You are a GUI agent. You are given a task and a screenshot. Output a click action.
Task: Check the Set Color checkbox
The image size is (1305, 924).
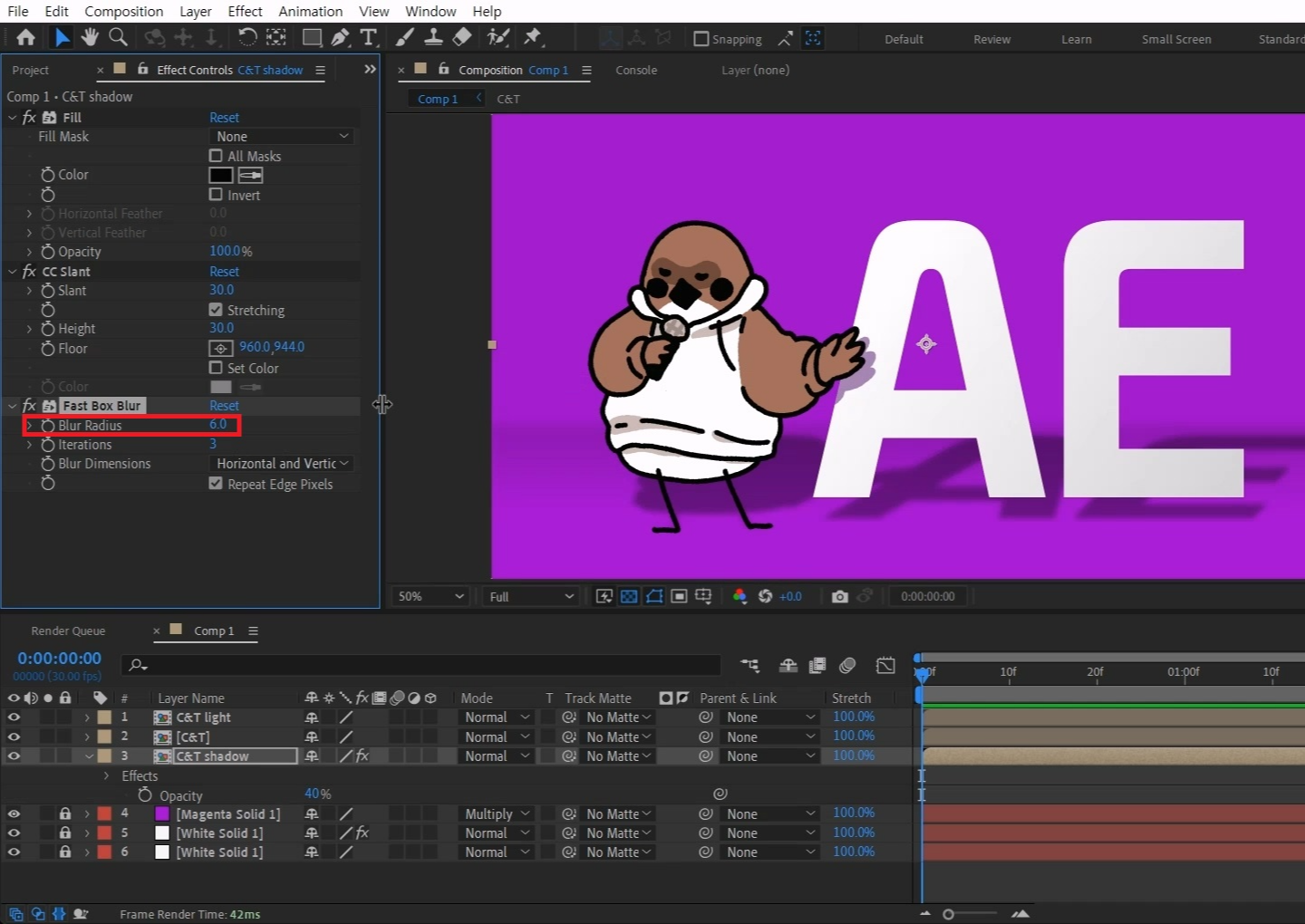click(x=216, y=368)
